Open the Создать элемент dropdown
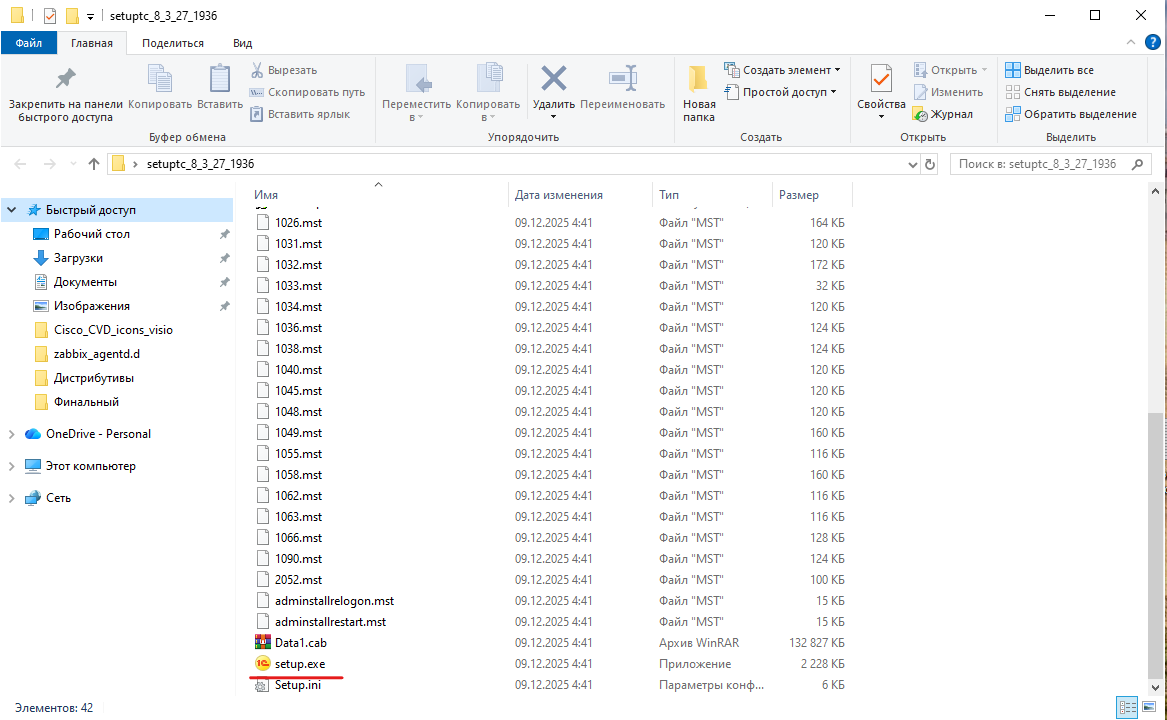Viewport: 1167px width, 720px height. tap(782, 70)
